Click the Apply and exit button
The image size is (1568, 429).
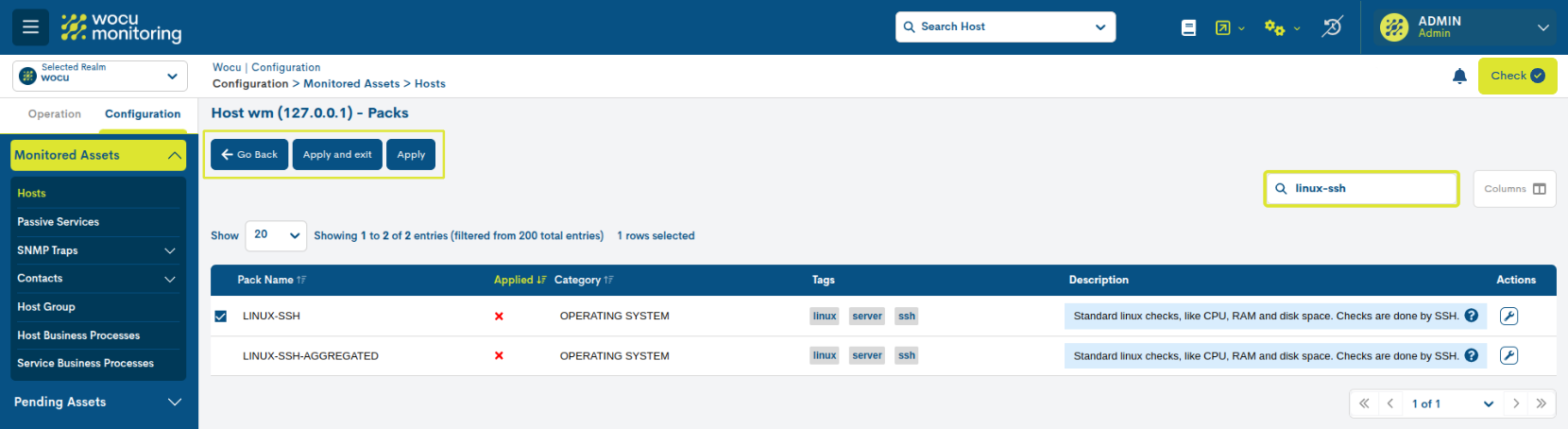click(x=337, y=154)
